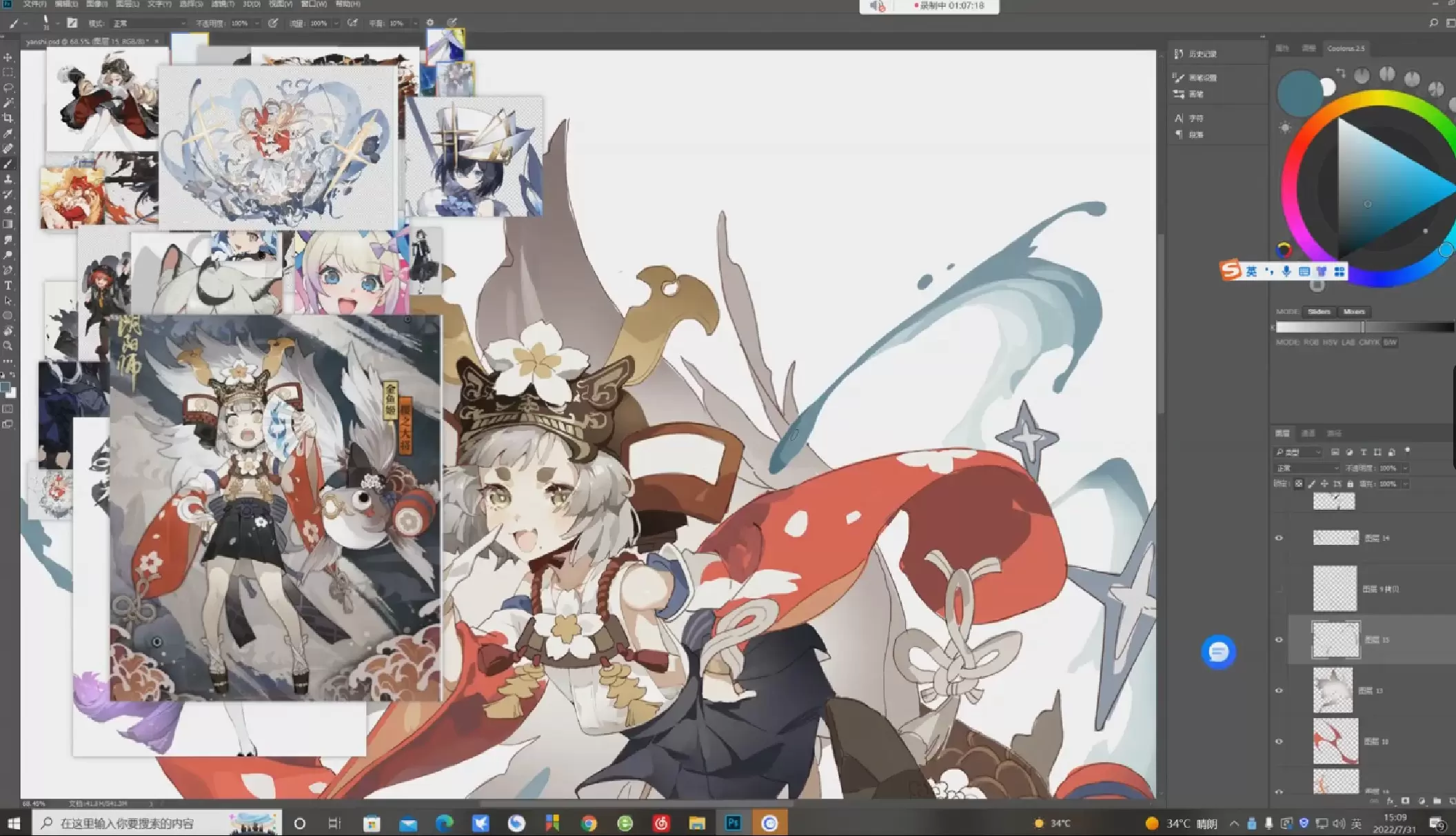Open the layer blend mode 正常 dropdown
The image size is (1456, 836).
(x=1306, y=468)
